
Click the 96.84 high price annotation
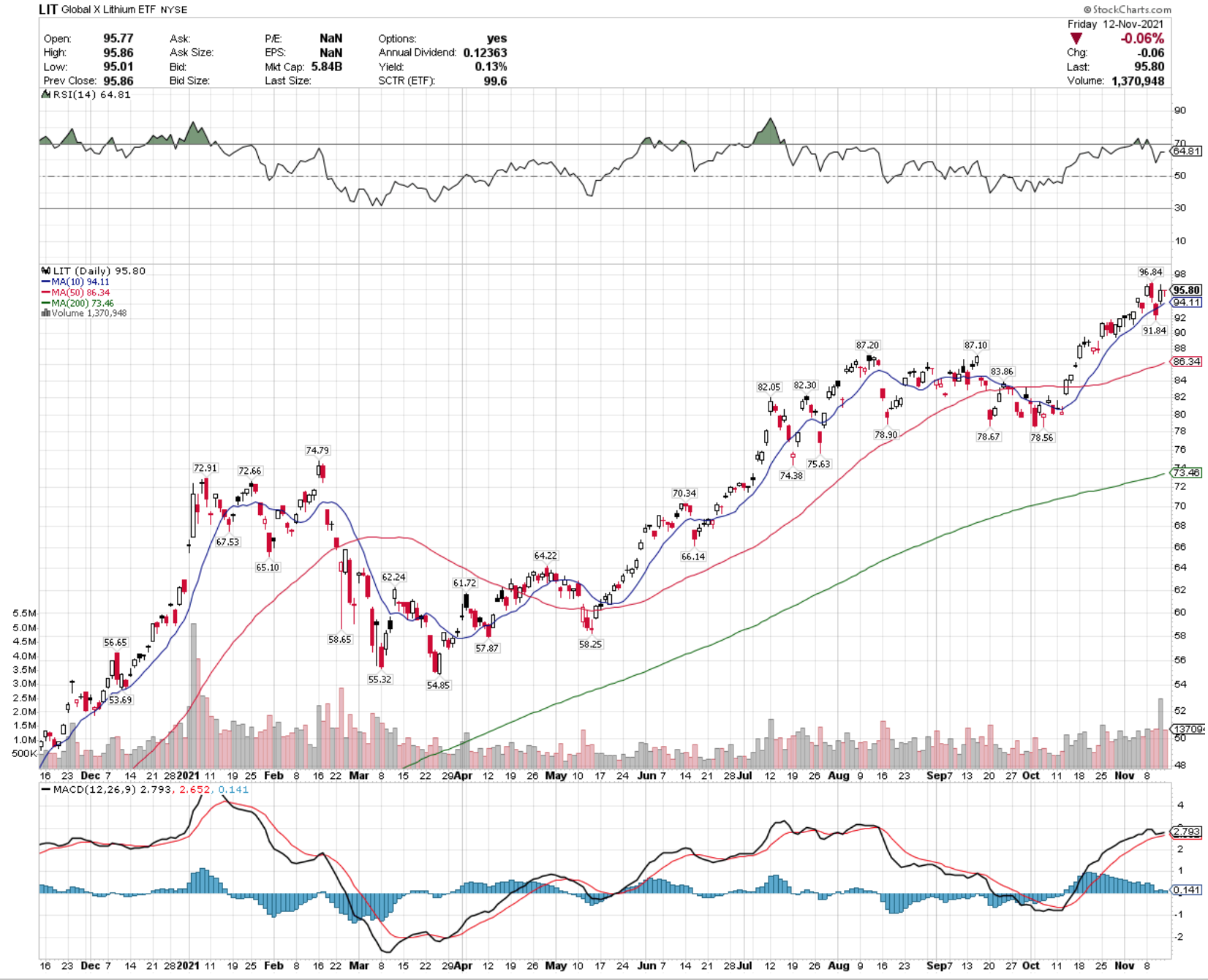(x=1150, y=272)
